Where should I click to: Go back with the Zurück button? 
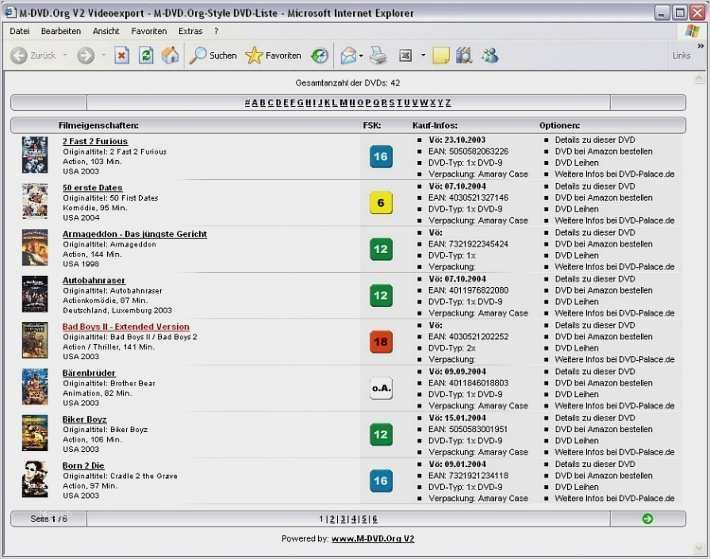33,56
